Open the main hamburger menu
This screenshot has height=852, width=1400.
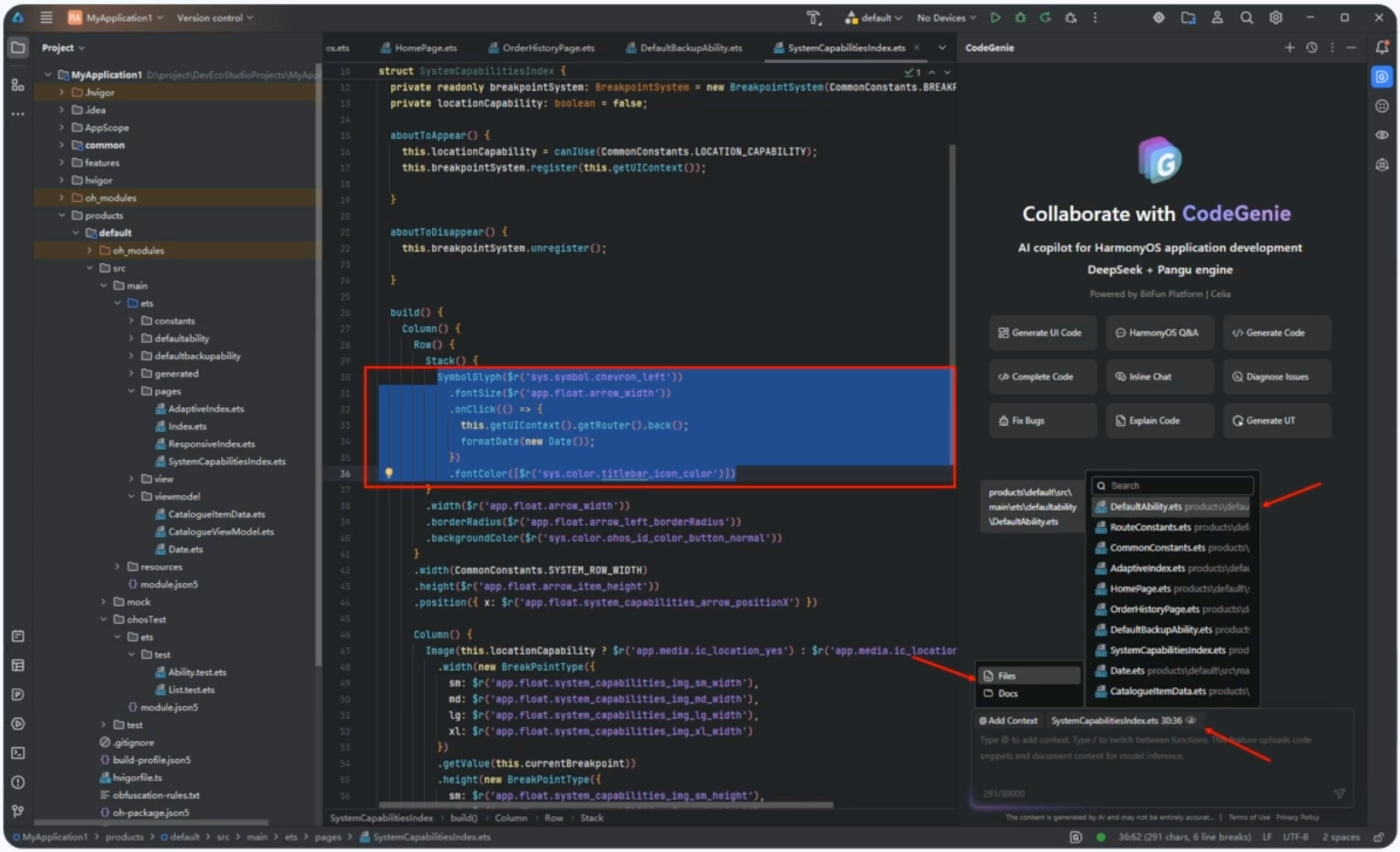click(46, 18)
